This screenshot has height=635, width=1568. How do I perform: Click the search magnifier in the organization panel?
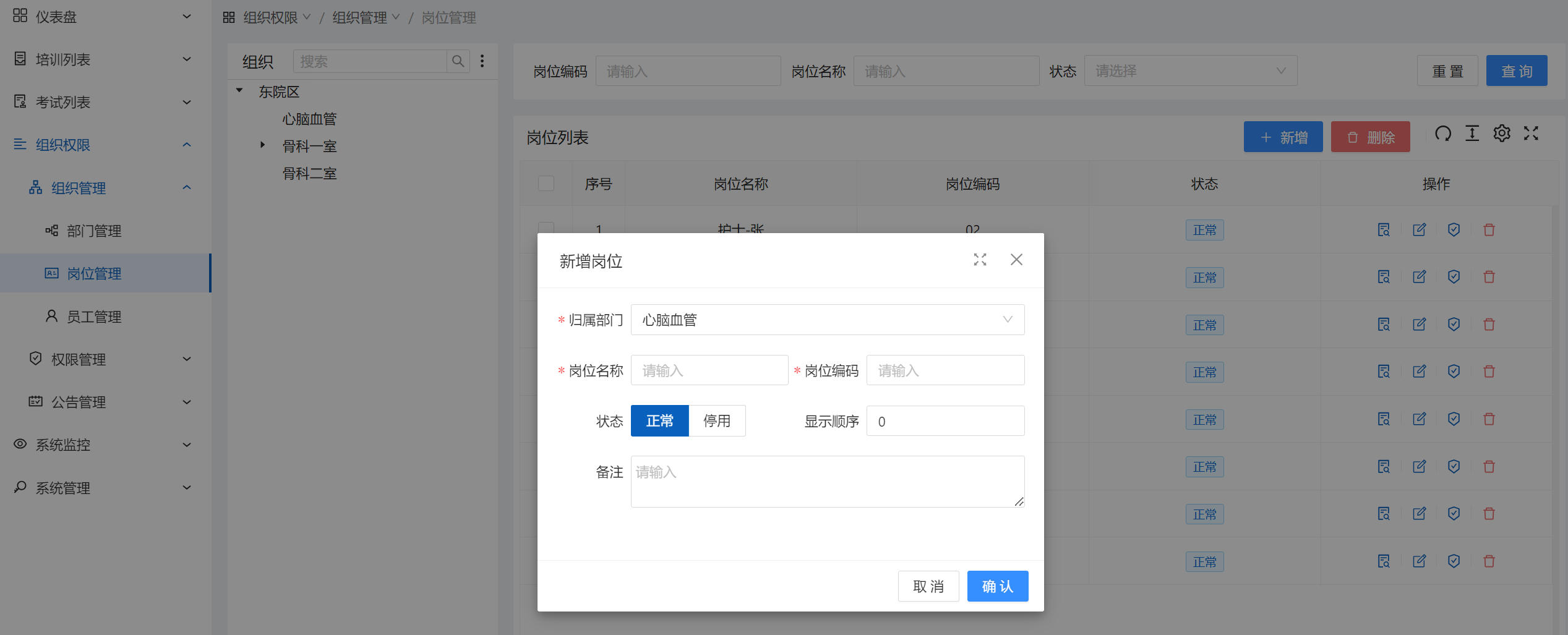(458, 61)
